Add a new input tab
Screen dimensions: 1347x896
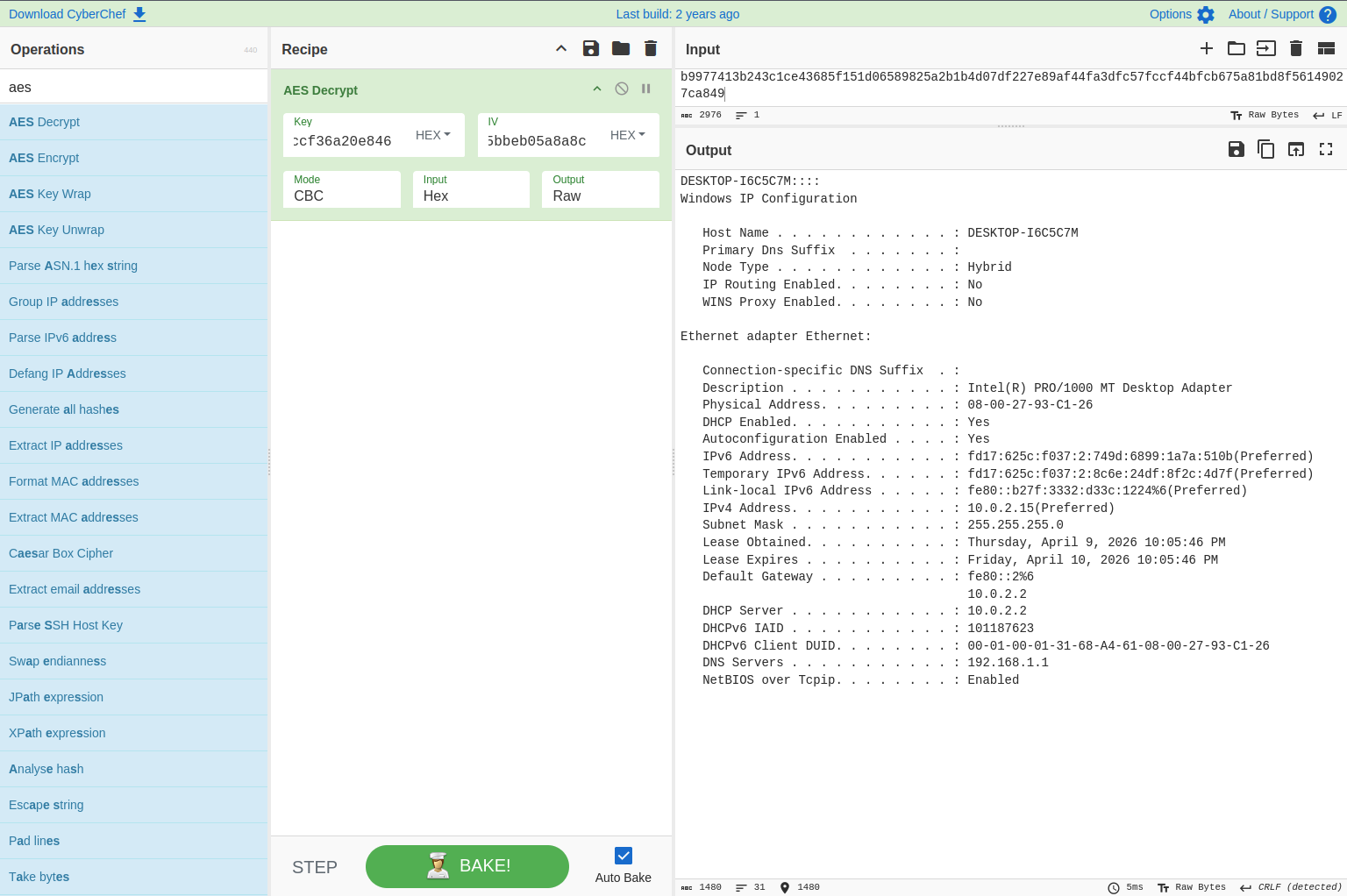1207,48
